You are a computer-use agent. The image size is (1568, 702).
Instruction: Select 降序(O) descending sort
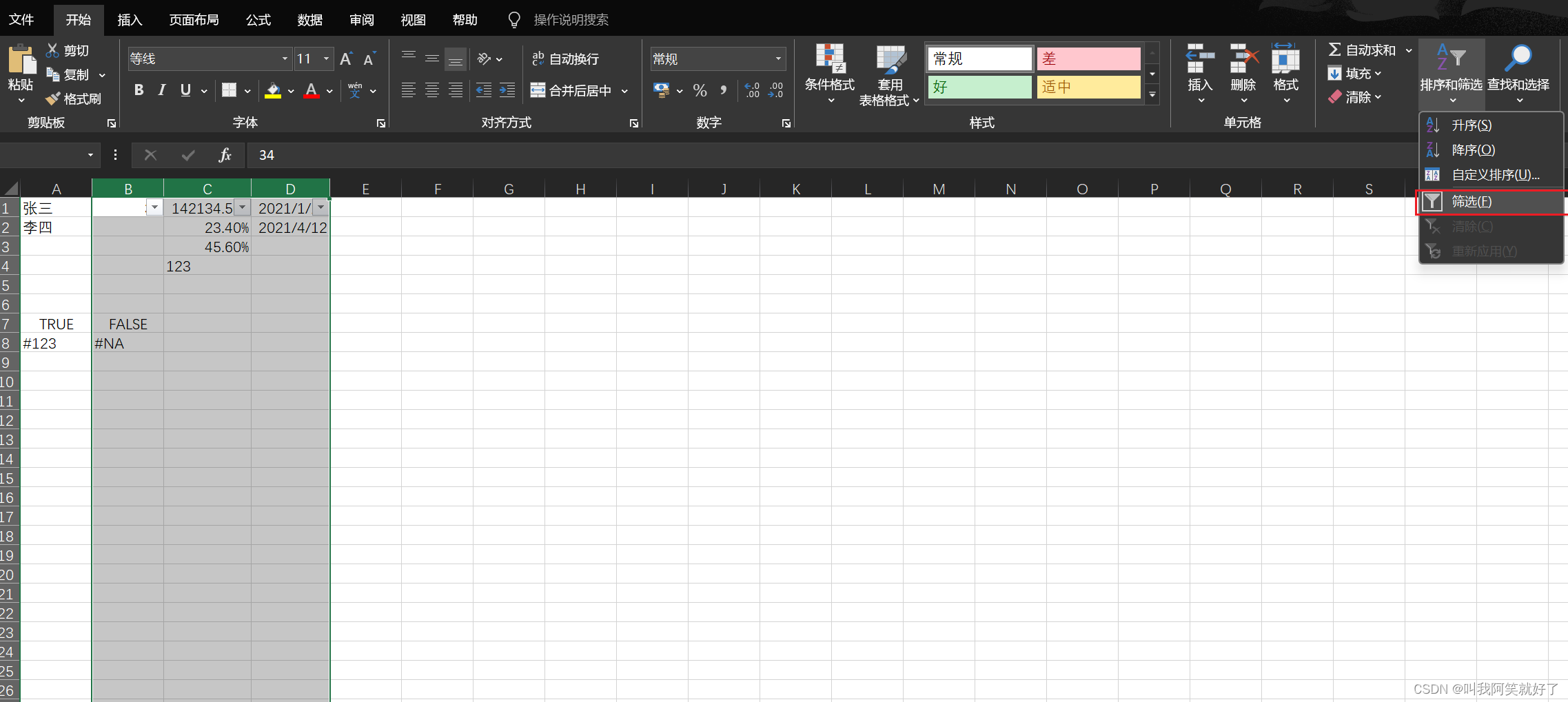coord(1491,150)
